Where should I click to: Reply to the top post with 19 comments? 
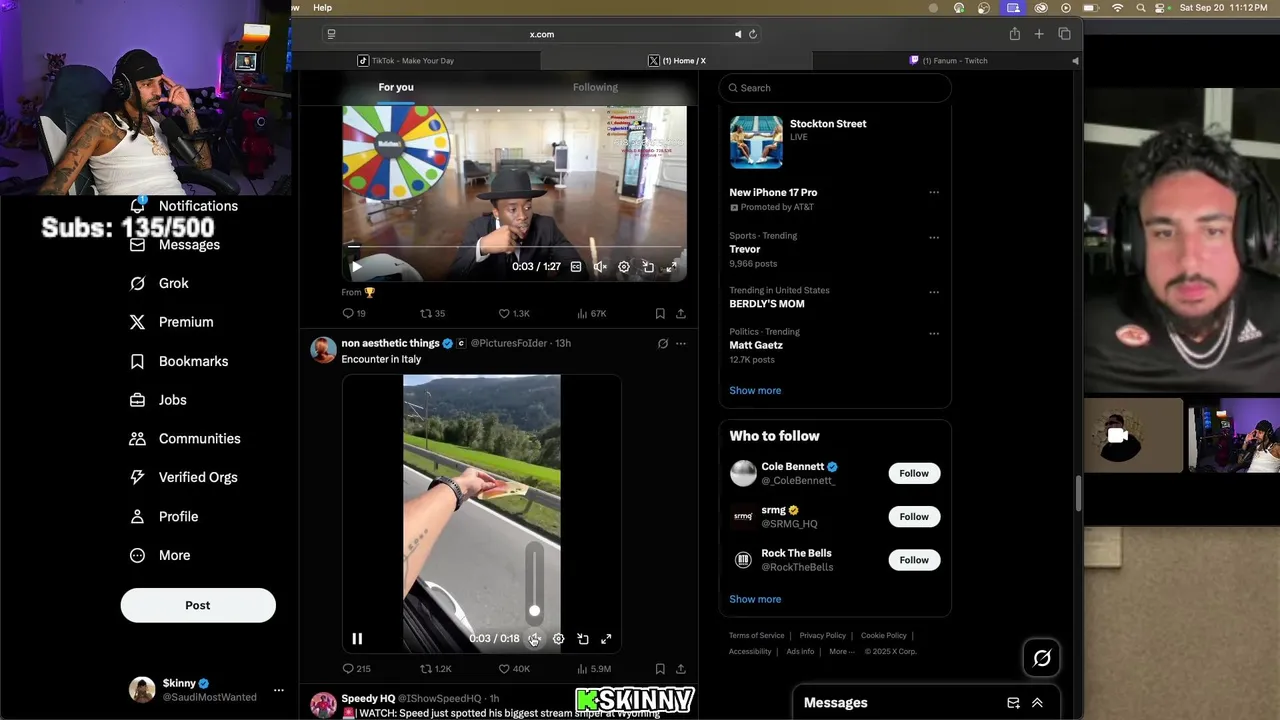point(354,313)
